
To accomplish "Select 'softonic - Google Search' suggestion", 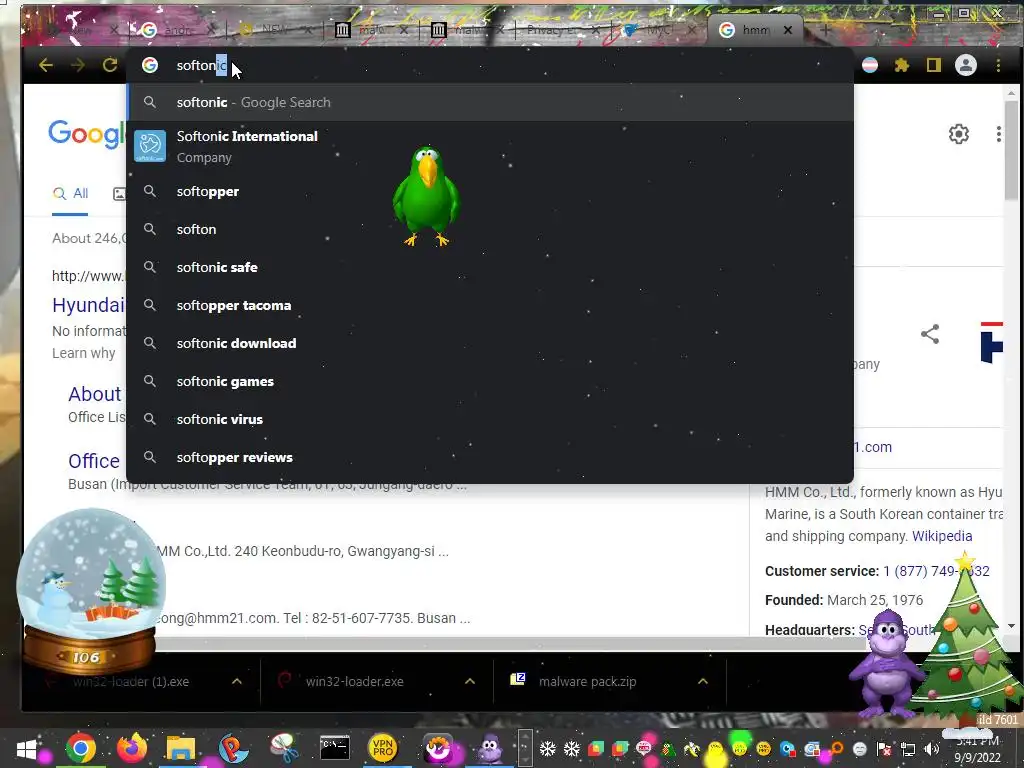I will 490,103.
